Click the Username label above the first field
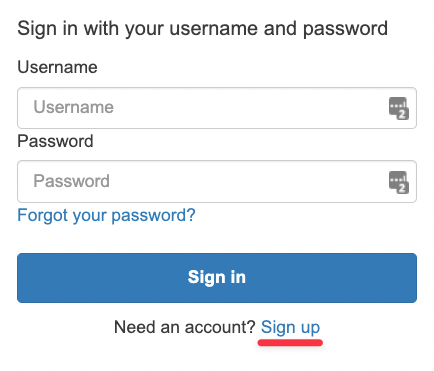This screenshot has width=434, height=371. (57, 67)
